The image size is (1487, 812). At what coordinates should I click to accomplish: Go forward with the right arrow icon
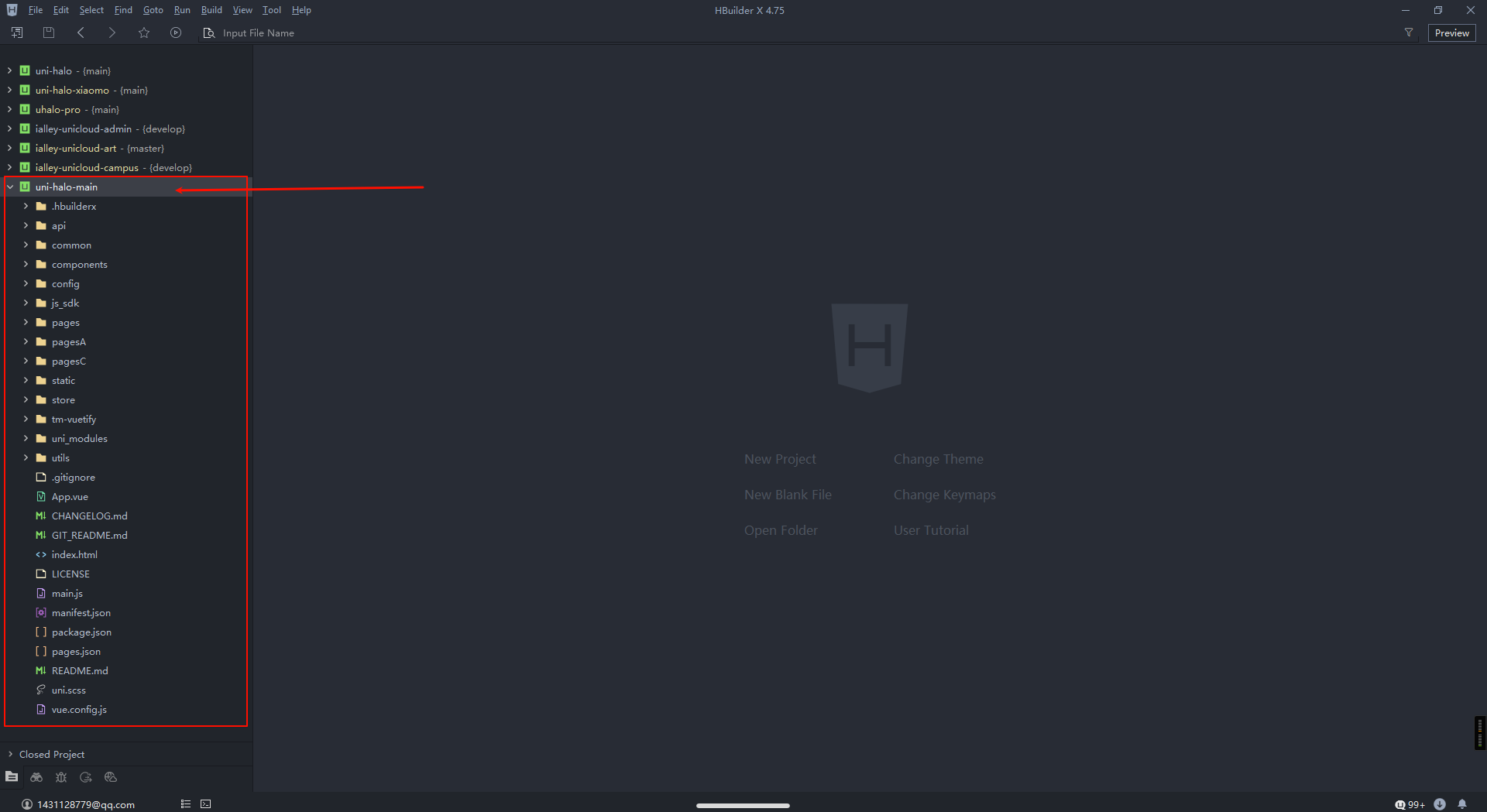112,33
